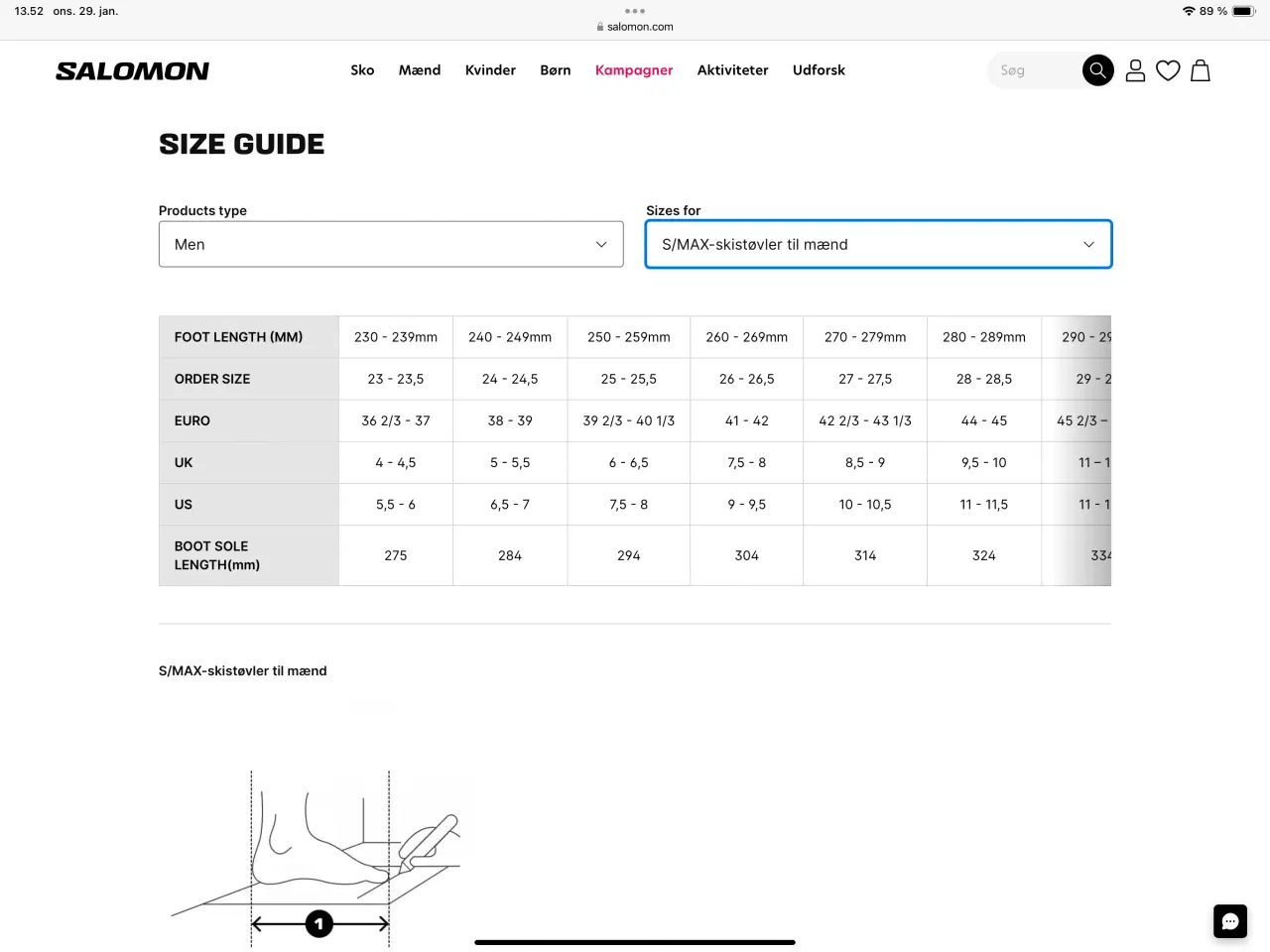Click order size 27 - 27,5
Screen dimensions: 1270x952
click(865, 379)
